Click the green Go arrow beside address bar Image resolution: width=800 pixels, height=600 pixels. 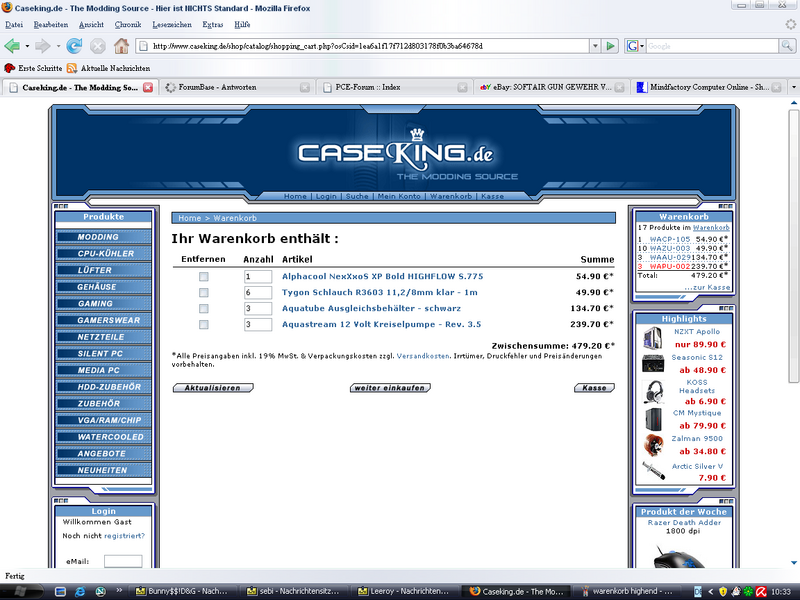click(610, 46)
